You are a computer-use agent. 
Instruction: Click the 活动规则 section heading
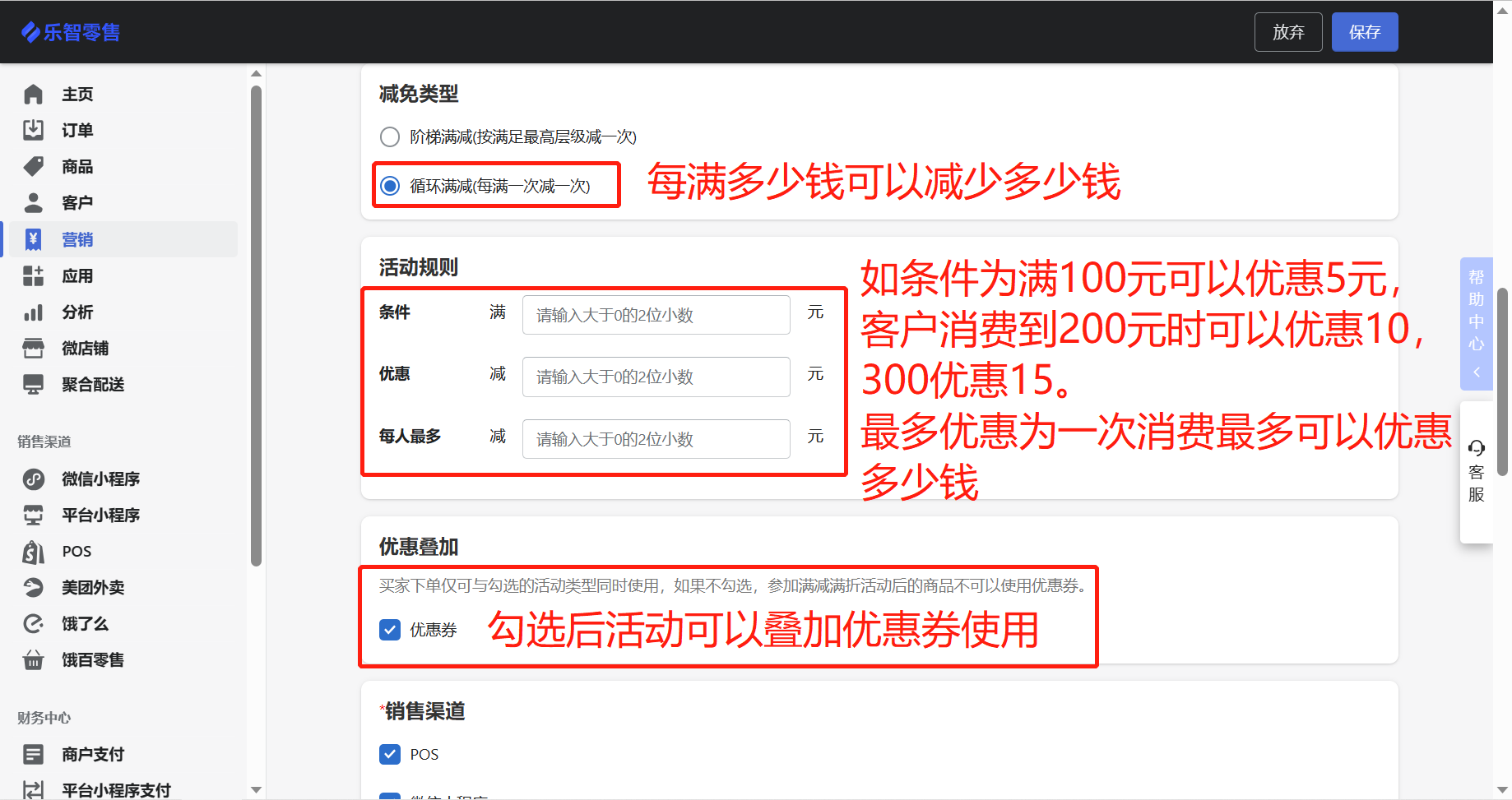[419, 267]
